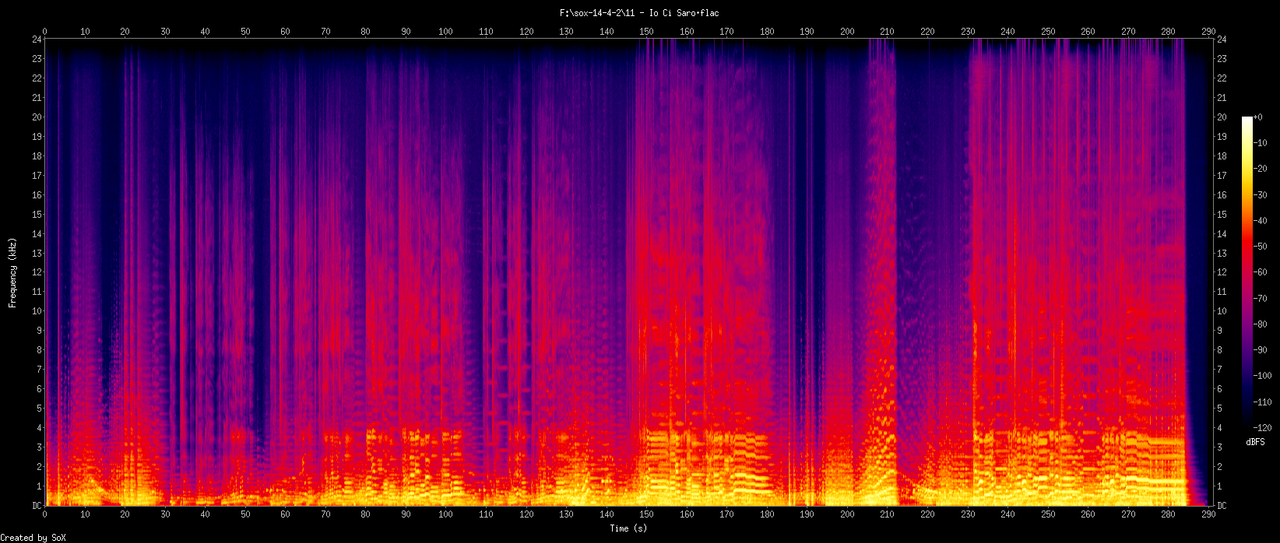The width and height of the screenshot is (1280, 543).
Task: Click the 'Time (s)' axis label
Action: coord(627,528)
